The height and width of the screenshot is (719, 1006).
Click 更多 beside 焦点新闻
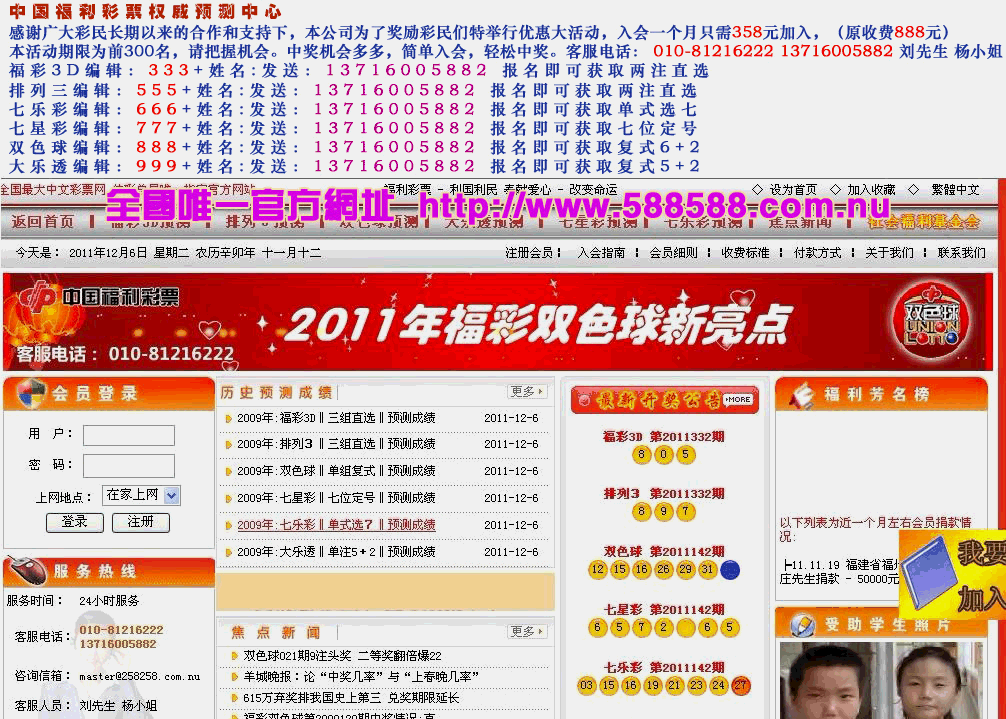click(526, 632)
